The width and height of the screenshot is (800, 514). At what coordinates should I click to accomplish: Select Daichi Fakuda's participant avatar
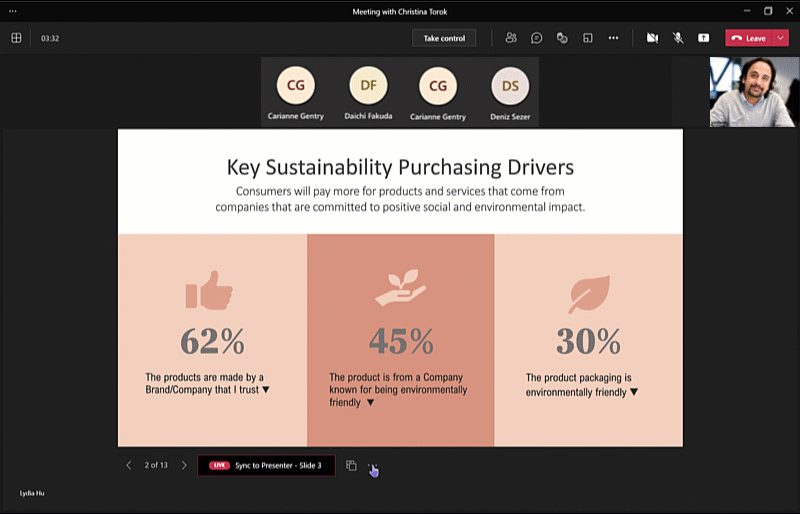(x=368, y=86)
